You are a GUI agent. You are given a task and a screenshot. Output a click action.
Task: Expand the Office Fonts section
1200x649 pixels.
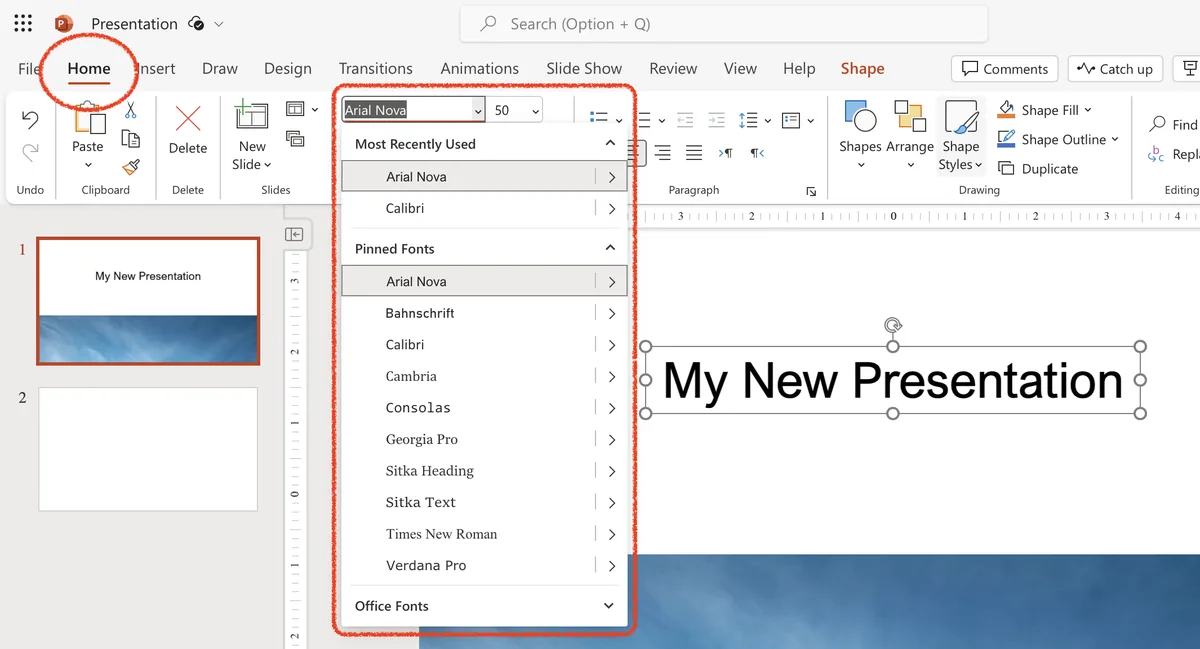coord(609,606)
